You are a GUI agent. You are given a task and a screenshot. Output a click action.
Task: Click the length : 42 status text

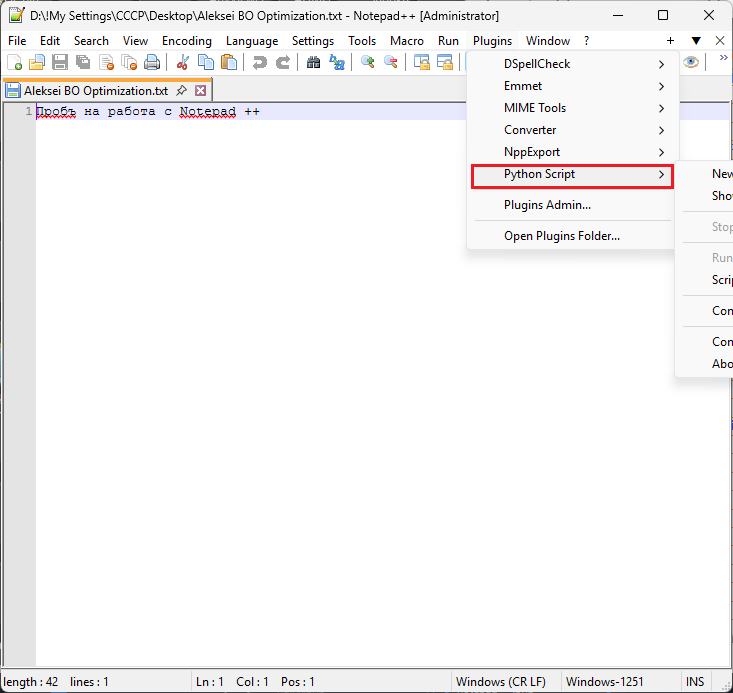[31, 682]
